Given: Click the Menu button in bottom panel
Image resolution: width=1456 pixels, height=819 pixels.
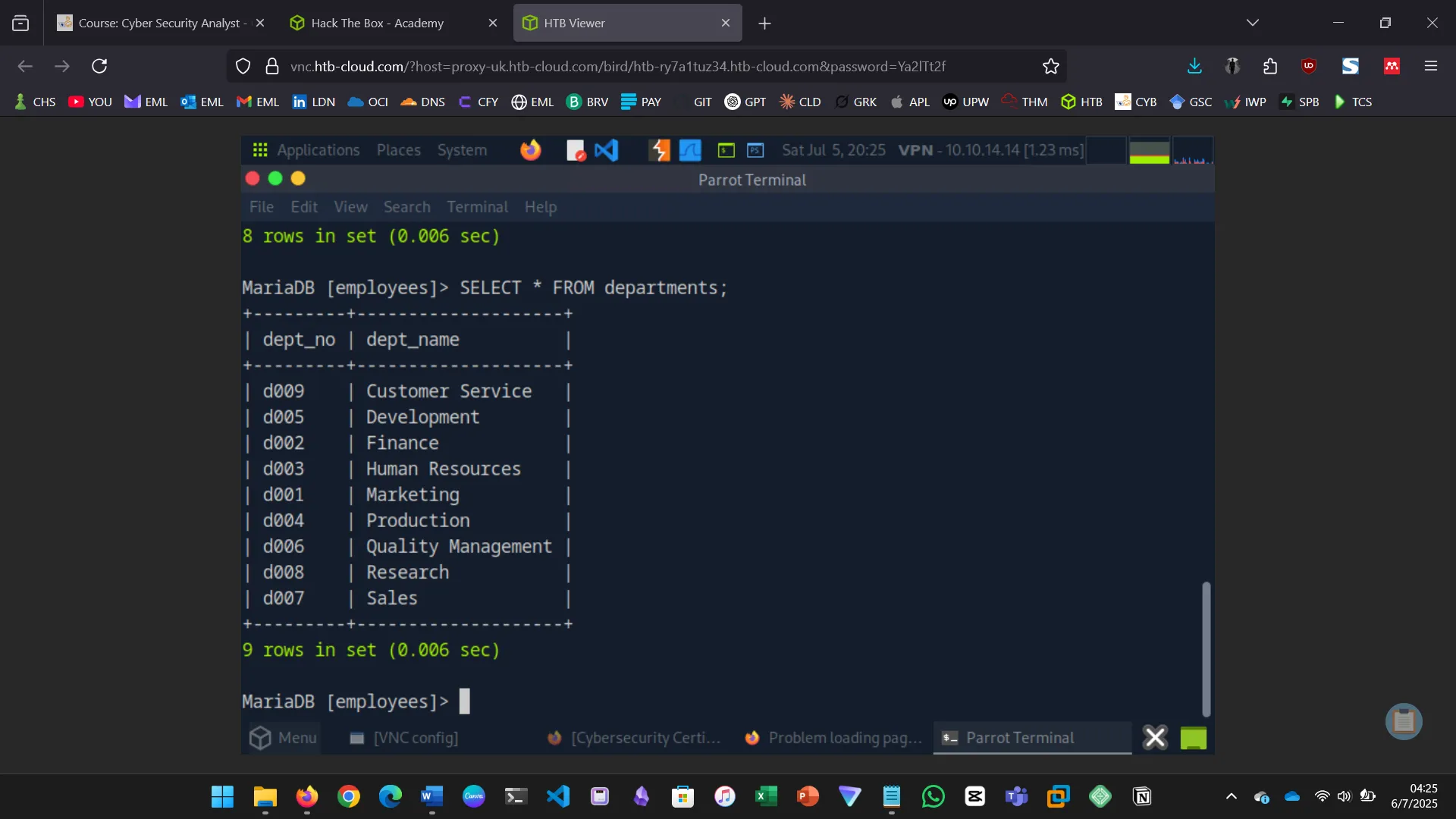Looking at the screenshot, I should [283, 738].
